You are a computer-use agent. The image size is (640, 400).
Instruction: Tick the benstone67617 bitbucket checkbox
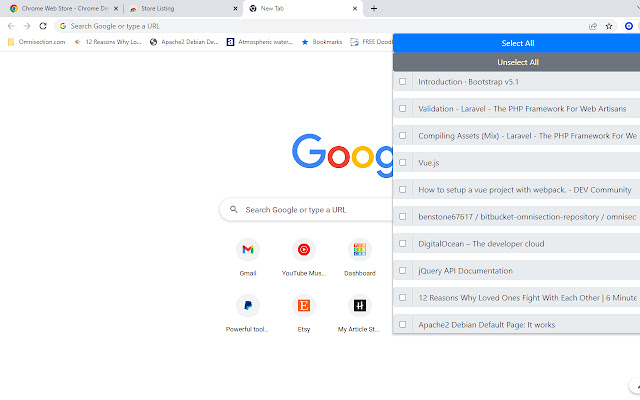pos(402,216)
